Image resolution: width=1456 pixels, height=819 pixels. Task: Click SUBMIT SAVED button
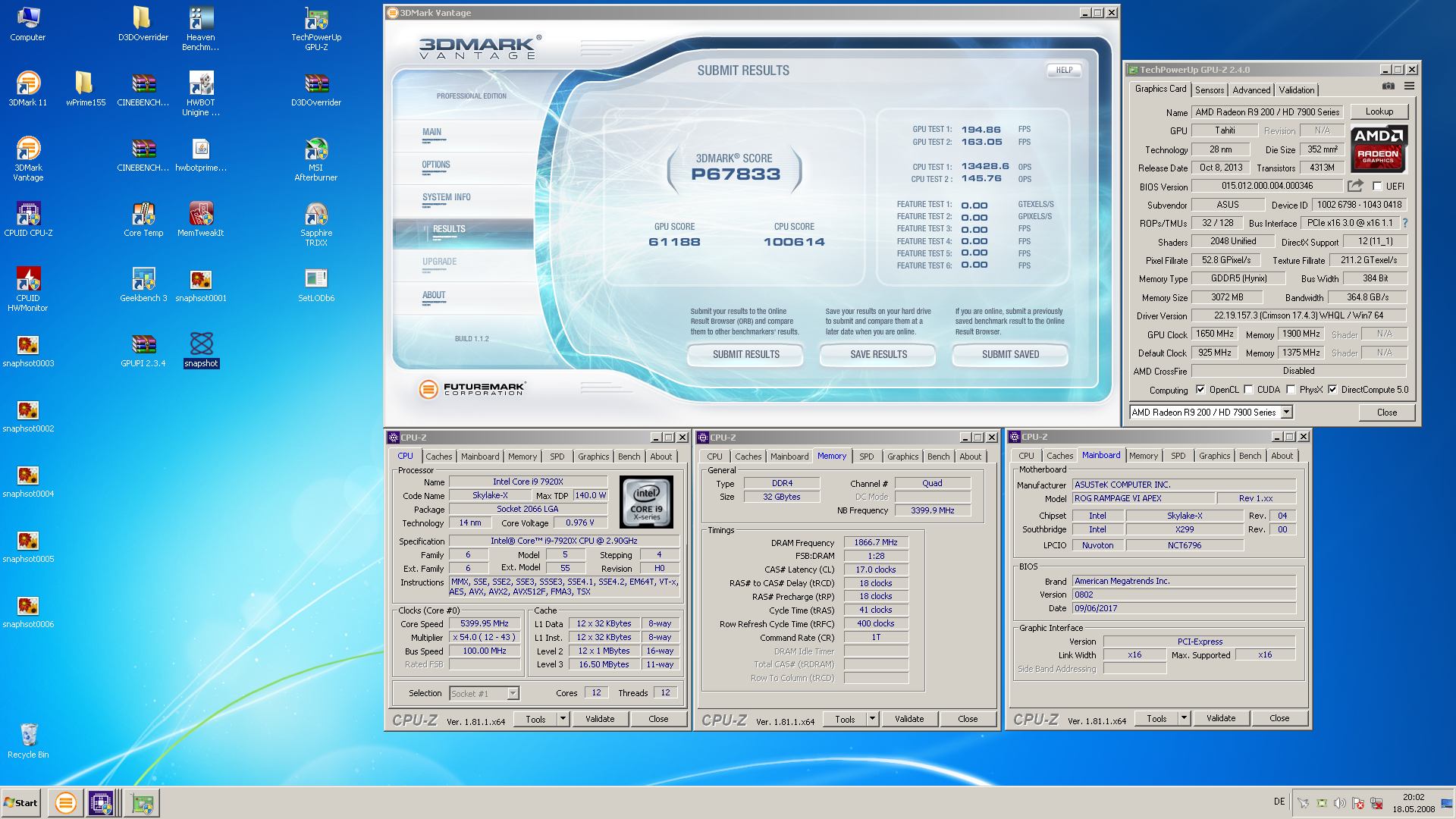pos(1010,355)
